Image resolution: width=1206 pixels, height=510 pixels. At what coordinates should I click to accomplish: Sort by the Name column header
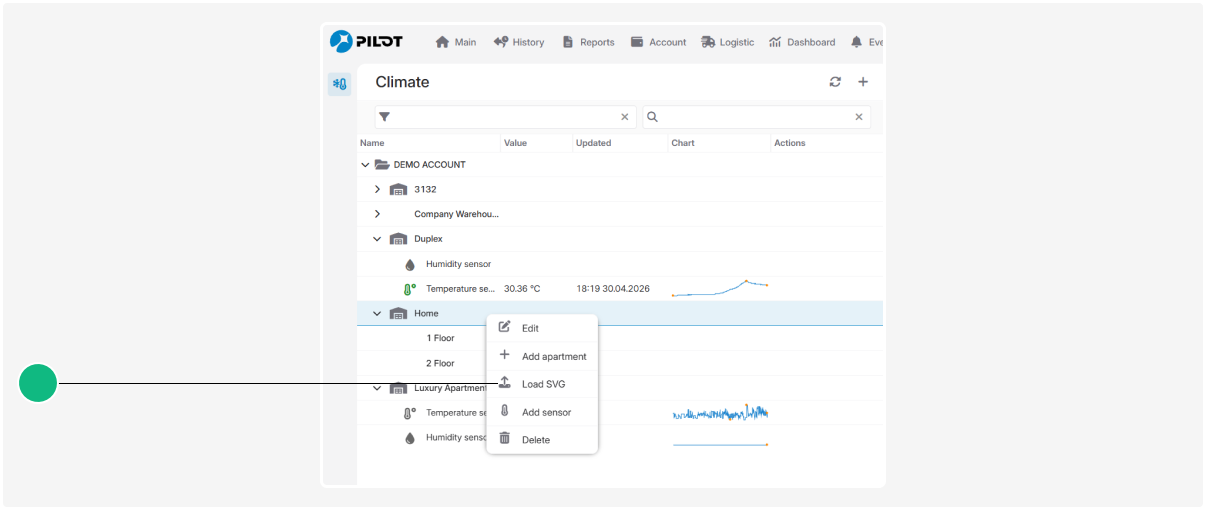pos(372,143)
